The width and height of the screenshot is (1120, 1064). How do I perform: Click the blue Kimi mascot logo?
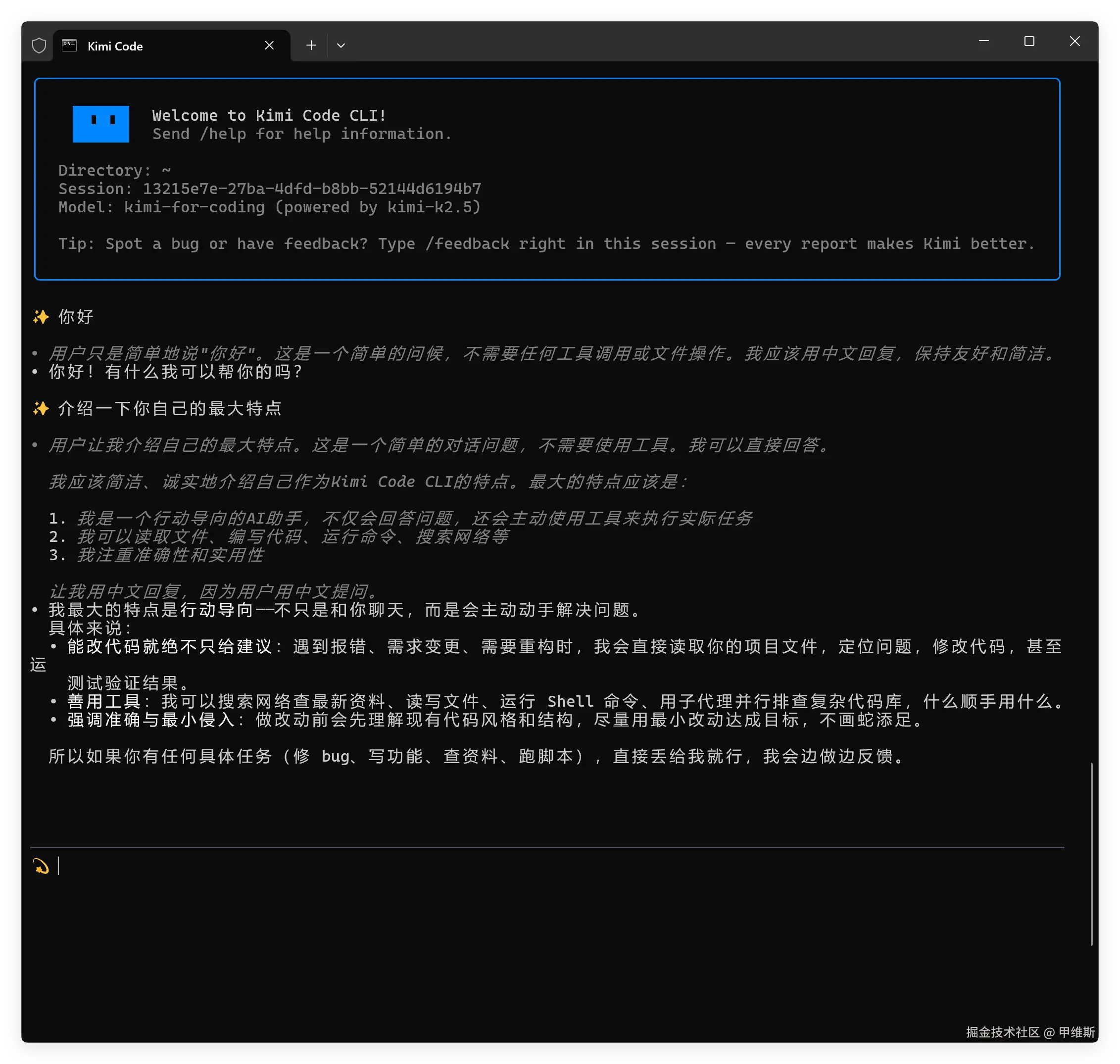click(101, 124)
